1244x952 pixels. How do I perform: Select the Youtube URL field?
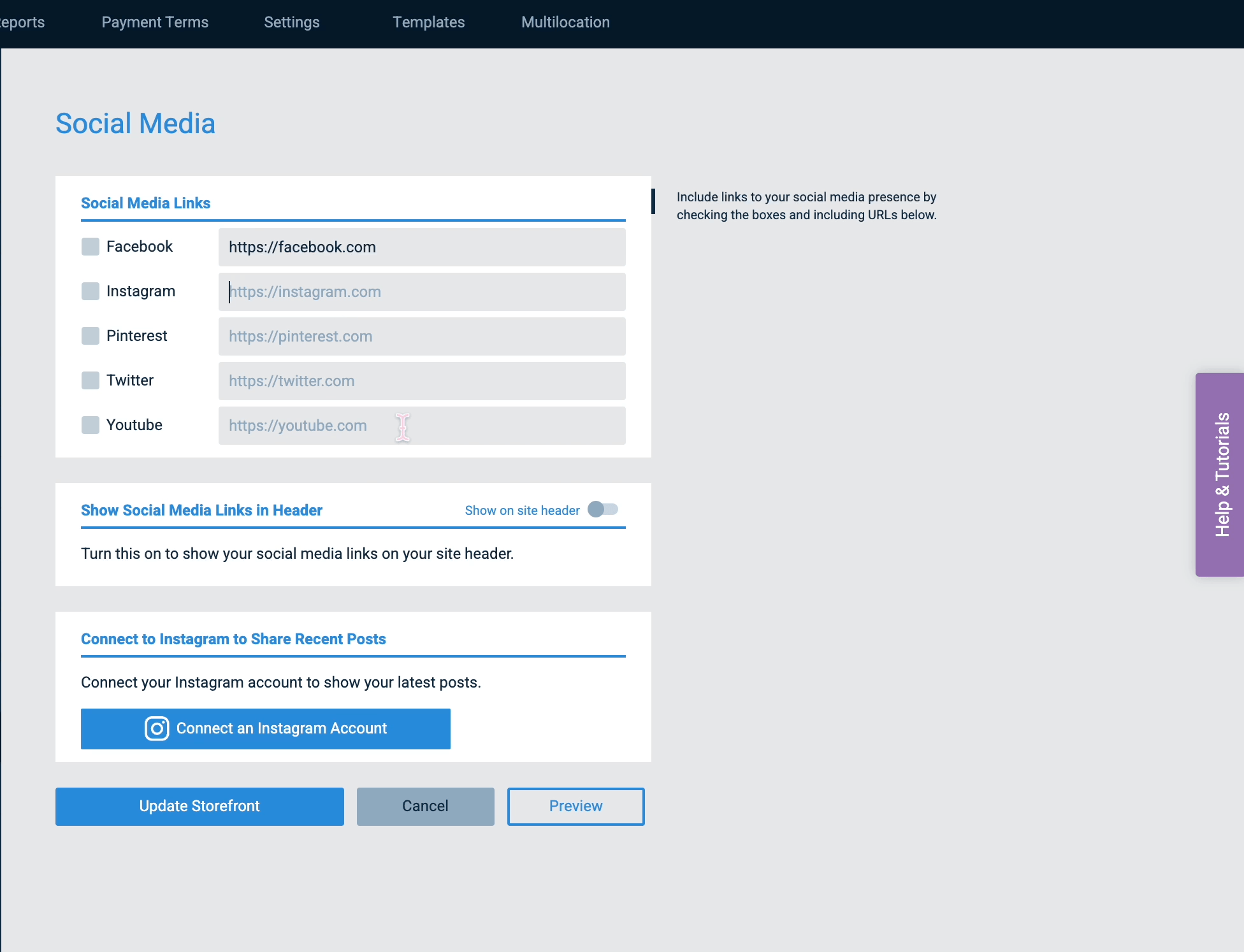point(422,426)
